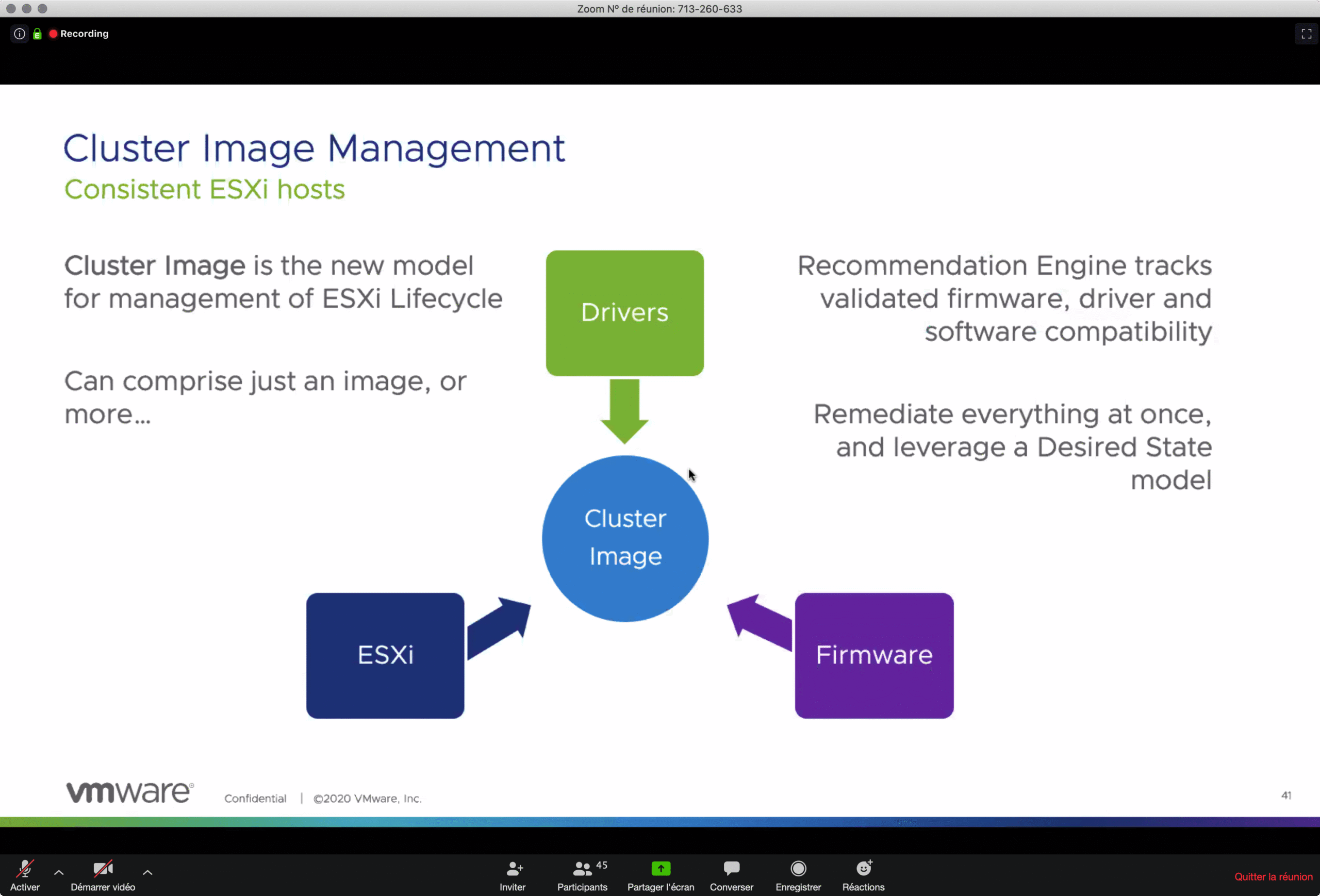Click the Recording status label
The width and height of the screenshot is (1320, 896).
click(x=84, y=34)
